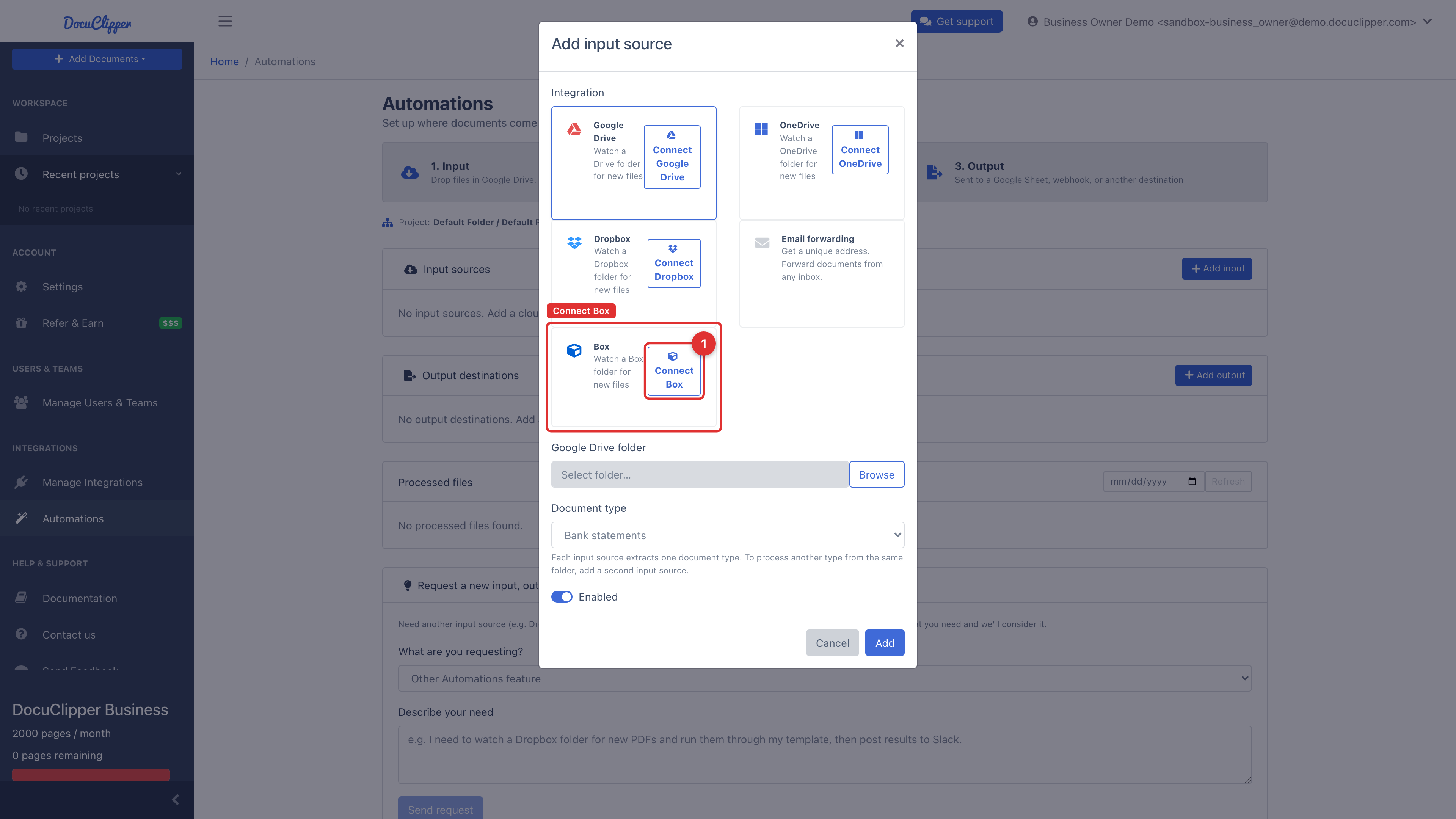Click the Refer & Earn gift icon
The image size is (1456, 819).
(x=22, y=323)
